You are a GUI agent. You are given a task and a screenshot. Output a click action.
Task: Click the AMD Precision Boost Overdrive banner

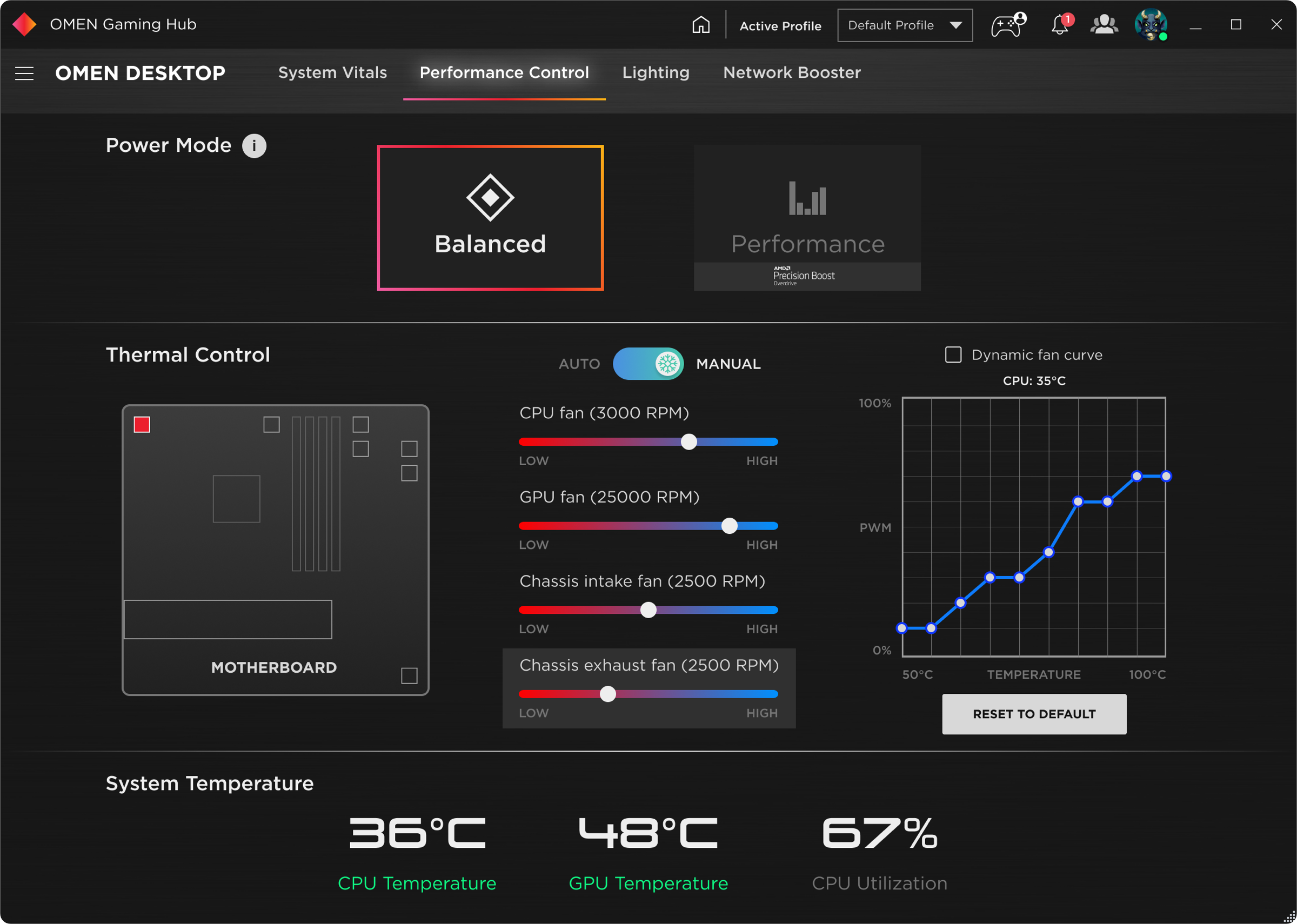coord(808,277)
